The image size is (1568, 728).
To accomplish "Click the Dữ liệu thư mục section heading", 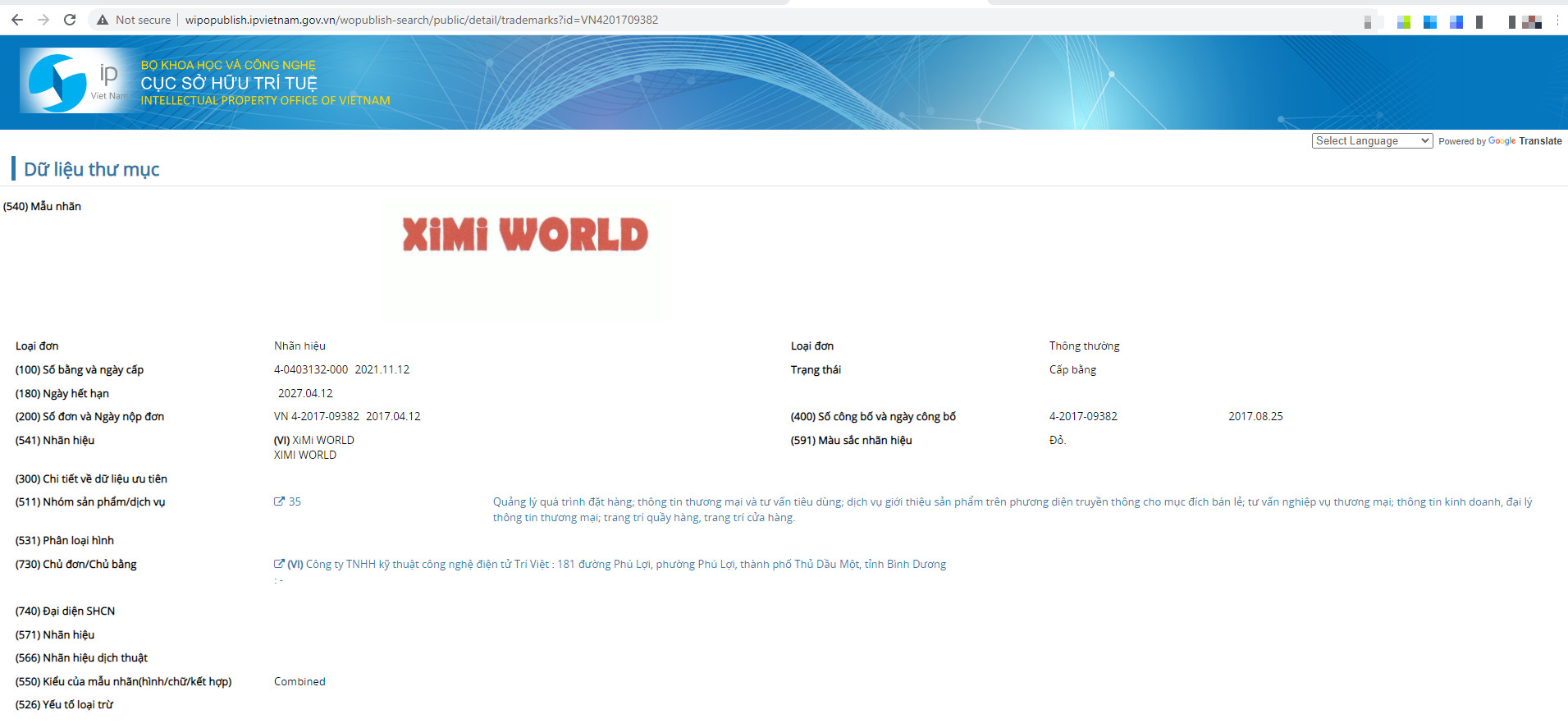I will [91, 169].
